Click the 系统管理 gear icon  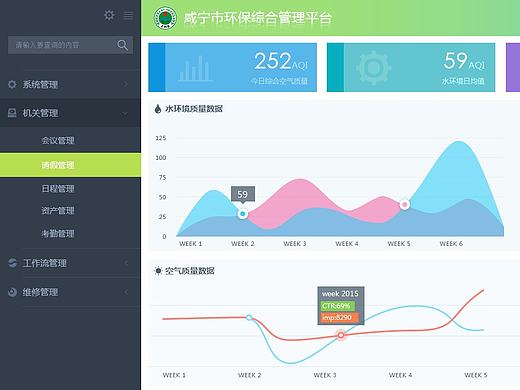pyautogui.click(x=12, y=84)
